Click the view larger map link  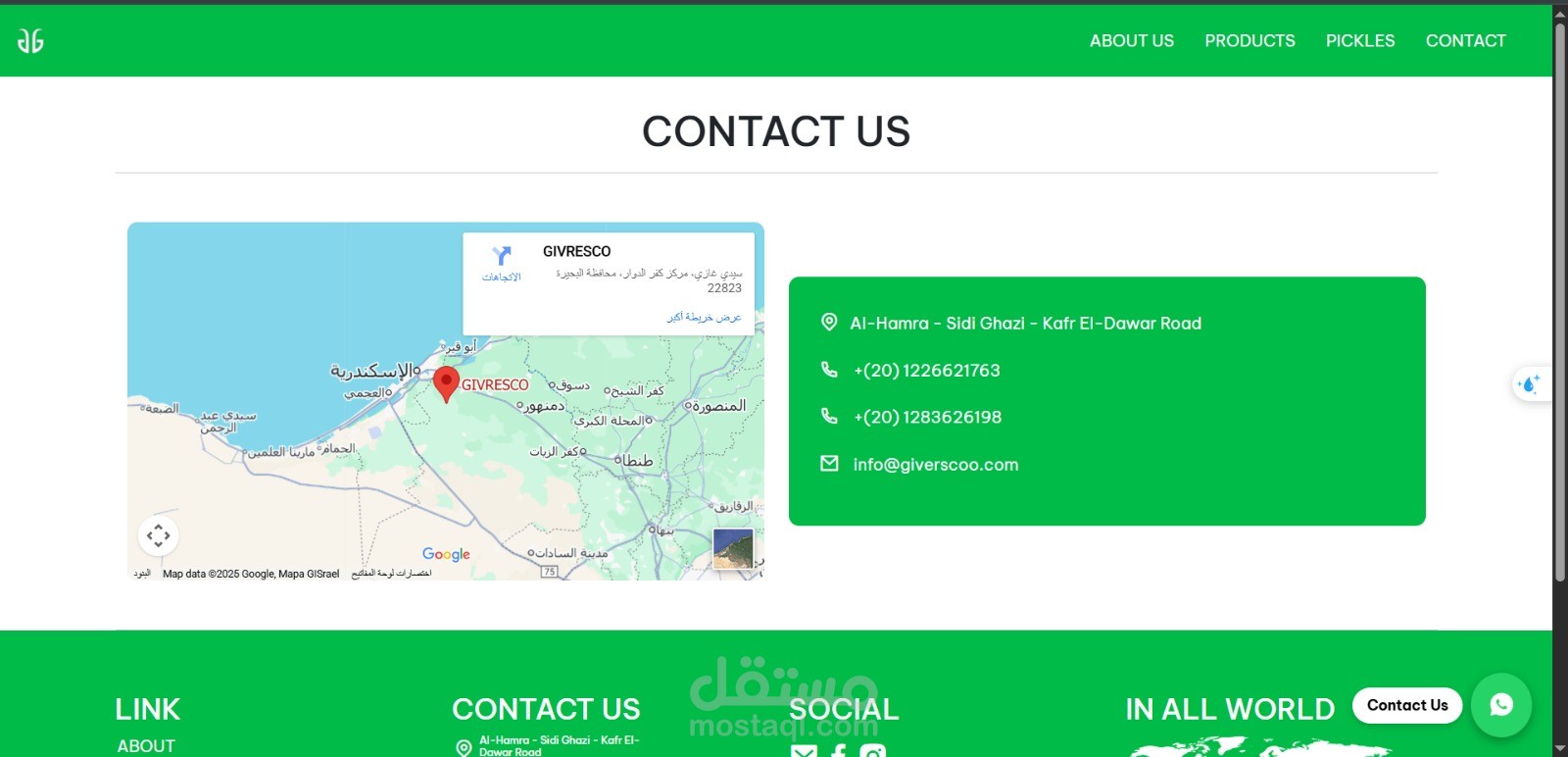(x=704, y=317)
